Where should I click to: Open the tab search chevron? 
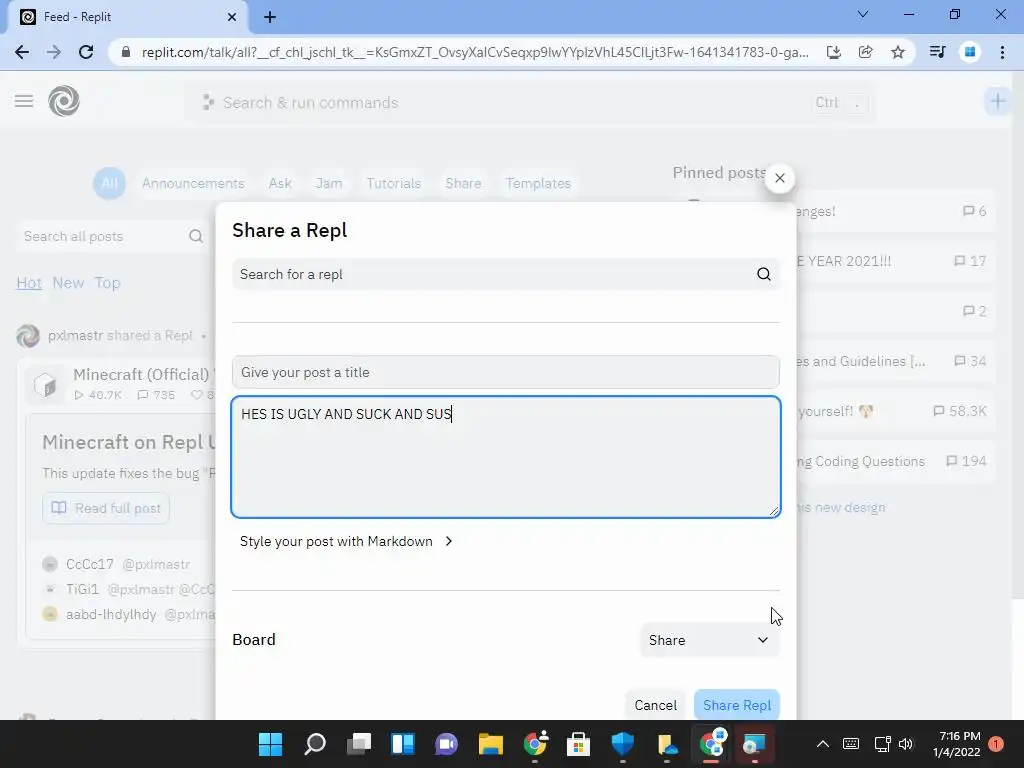point(863,14)
